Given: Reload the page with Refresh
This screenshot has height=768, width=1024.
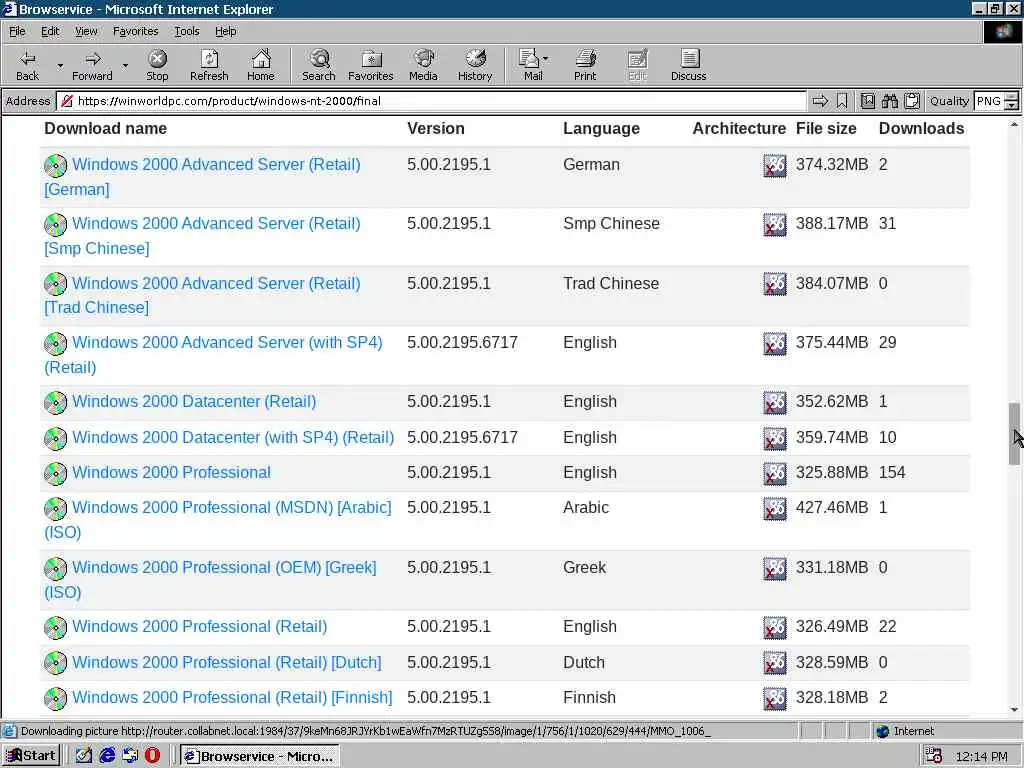Looking at the screenshot, I should pos(209,65).
